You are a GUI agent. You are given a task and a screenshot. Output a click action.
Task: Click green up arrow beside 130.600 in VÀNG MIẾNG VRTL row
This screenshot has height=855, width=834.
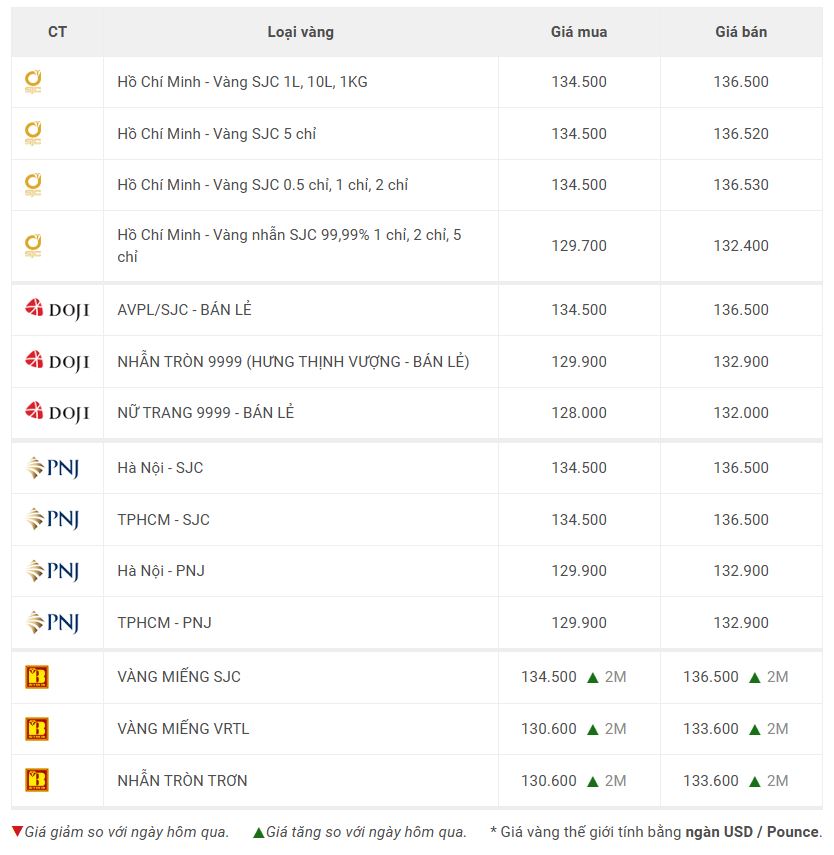tap(592, 730)
